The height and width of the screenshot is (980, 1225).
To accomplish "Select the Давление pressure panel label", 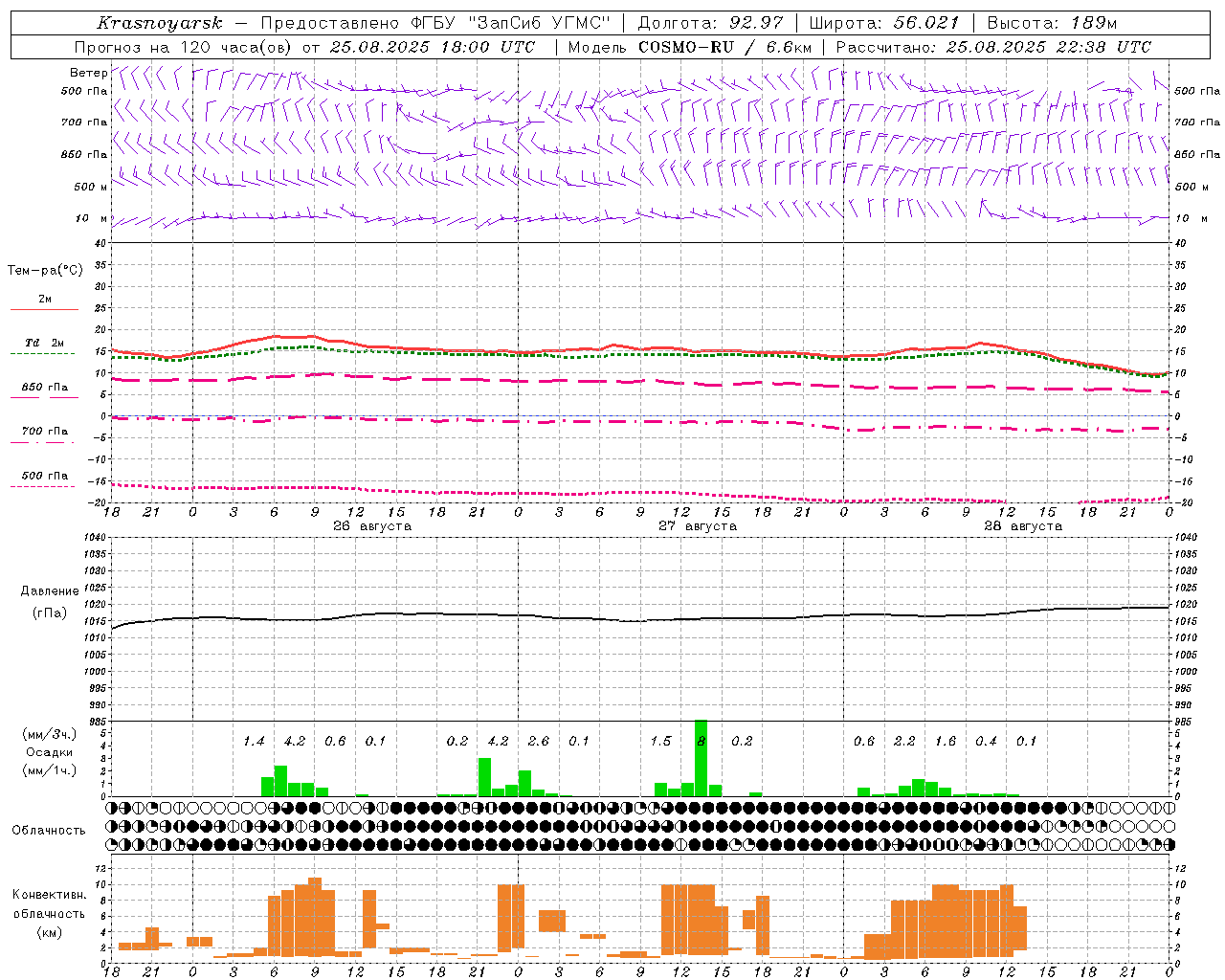I will click(x=50, y=591).
